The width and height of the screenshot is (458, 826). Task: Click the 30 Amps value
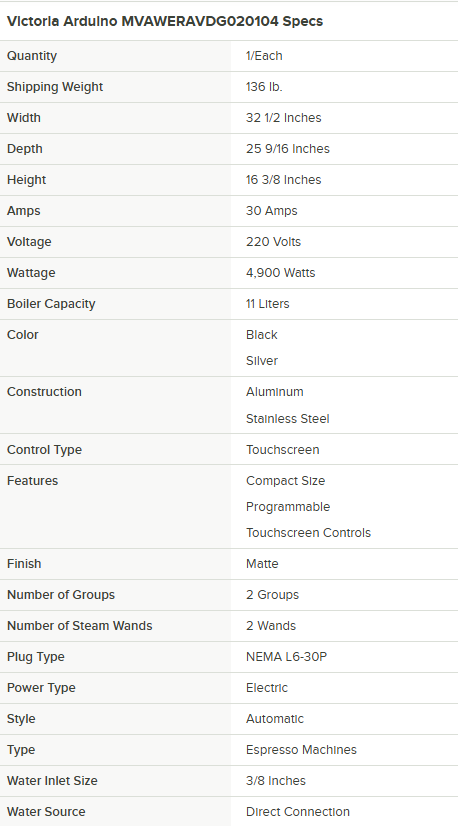point(271,211)
